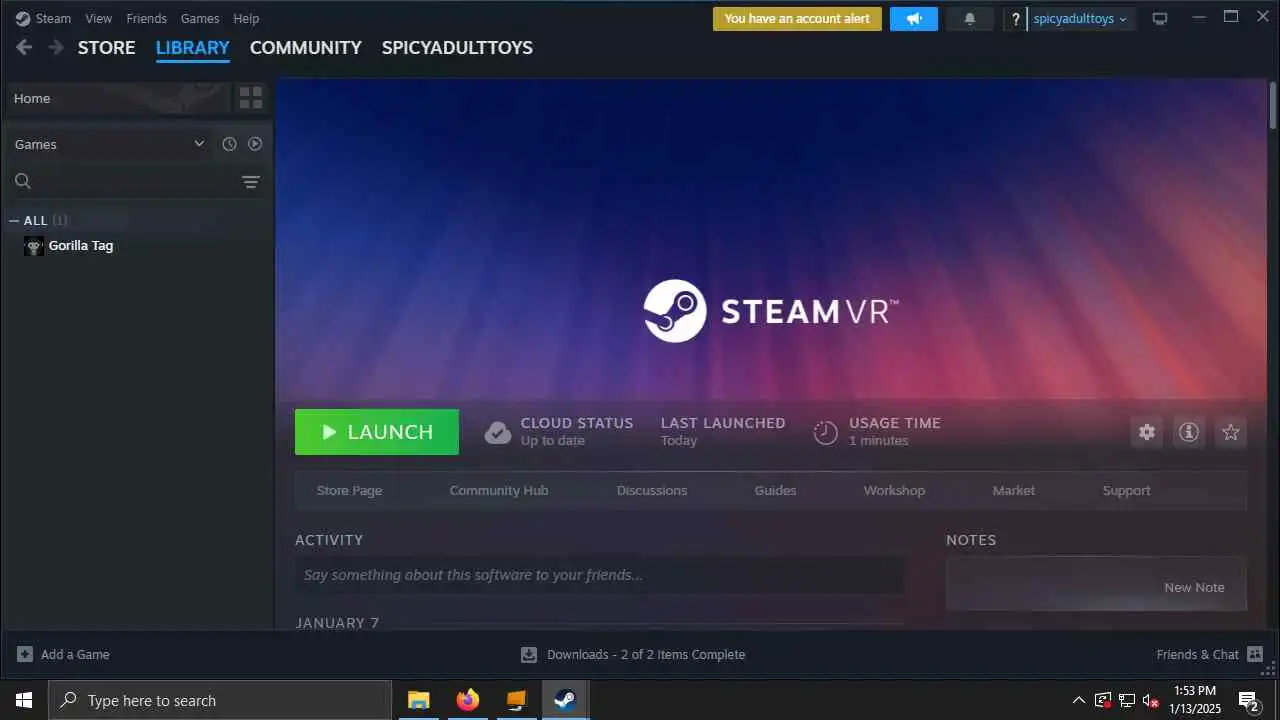Open the View menu
This screenshot has width=1280, height=720.
pyautogui.click(x=99, y=19)
